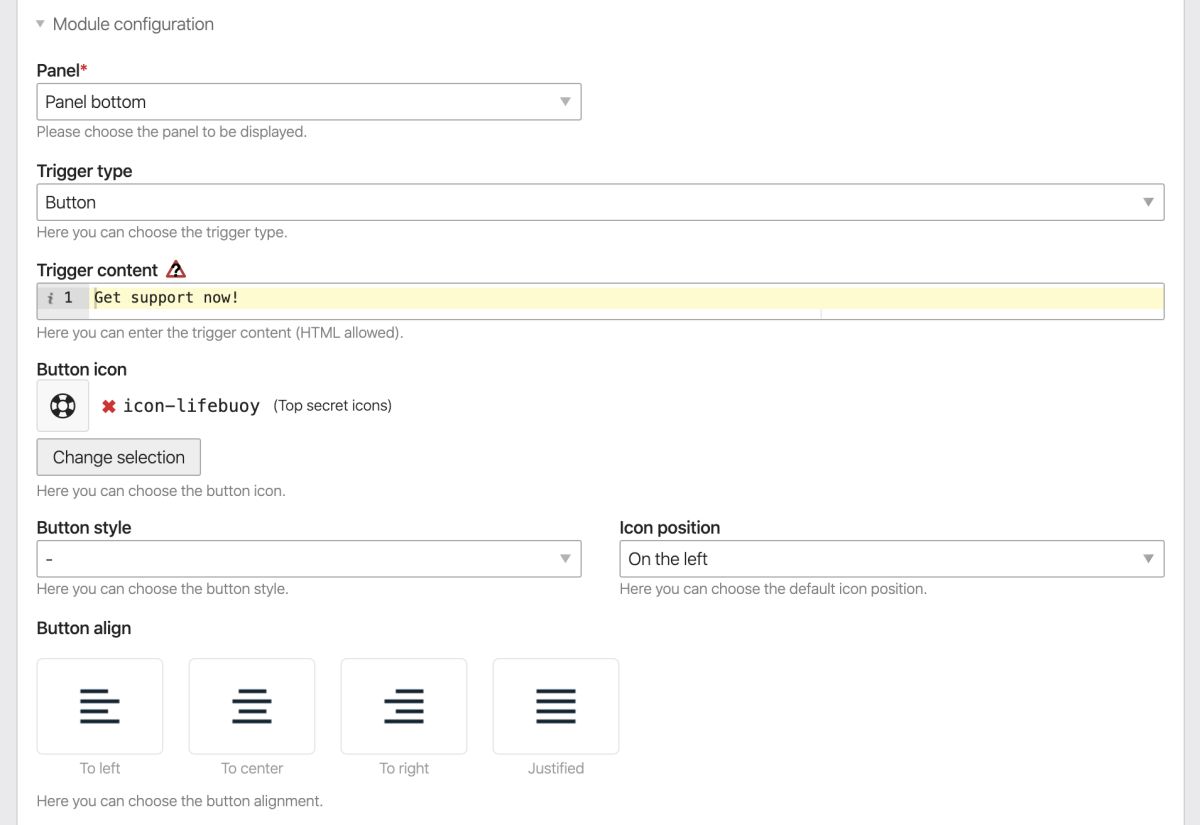1200x825 pixels.
Task: Select the align to center icon
Action: tap(252, 706)
